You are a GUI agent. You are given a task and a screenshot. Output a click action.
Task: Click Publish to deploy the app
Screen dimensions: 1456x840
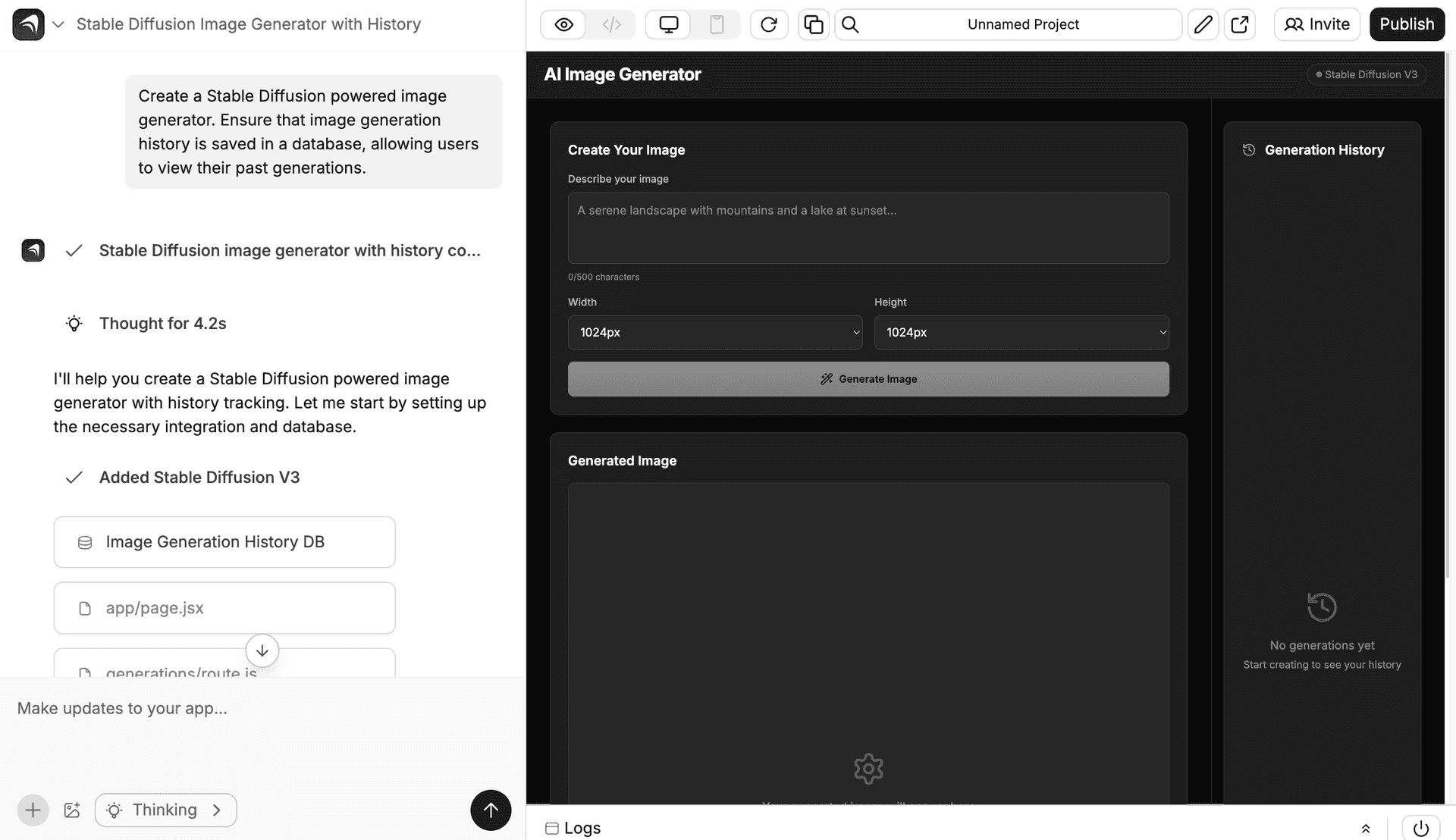[x=1407, y=24]
